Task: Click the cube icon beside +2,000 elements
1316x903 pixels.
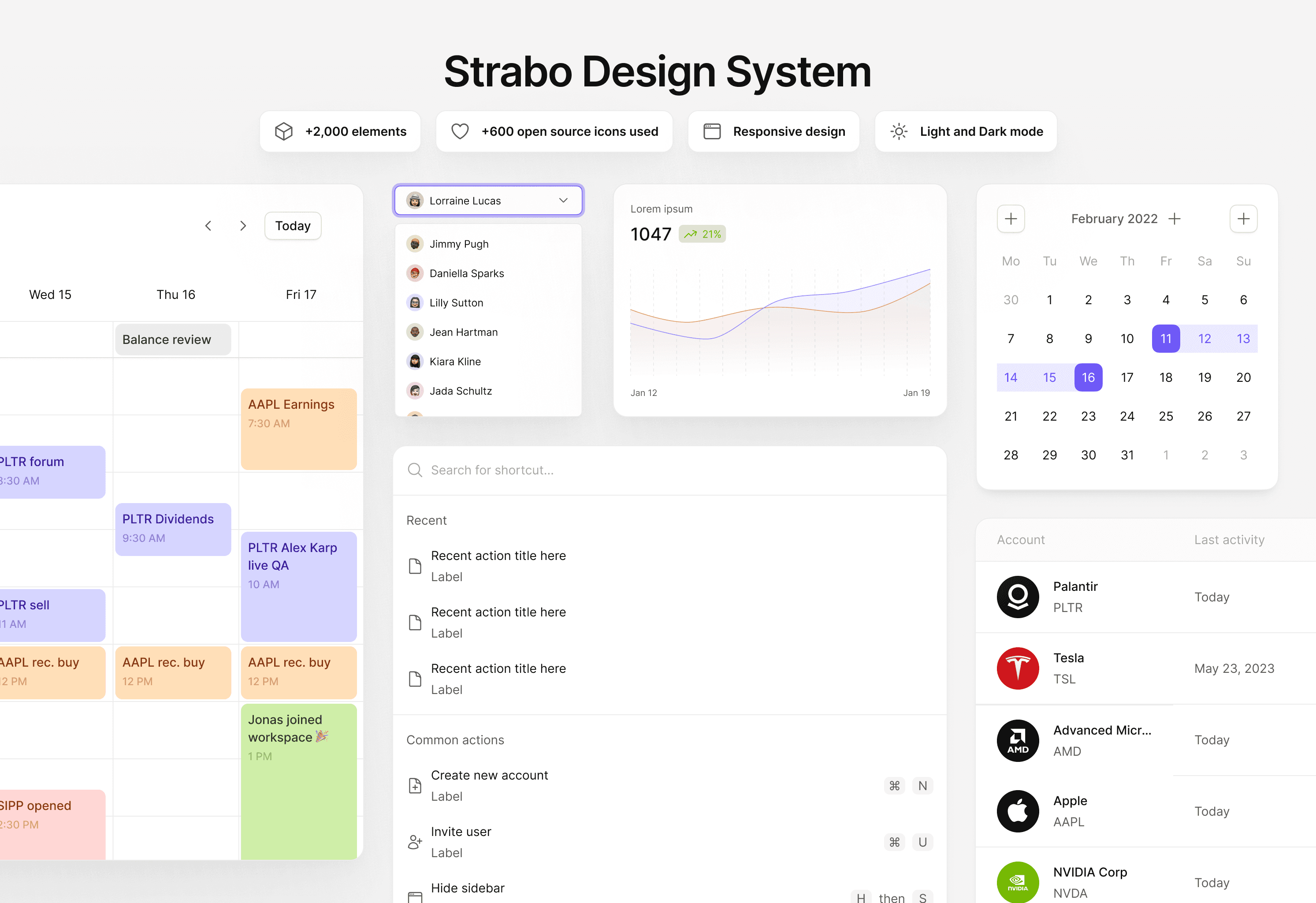Action: coord(284,131)
